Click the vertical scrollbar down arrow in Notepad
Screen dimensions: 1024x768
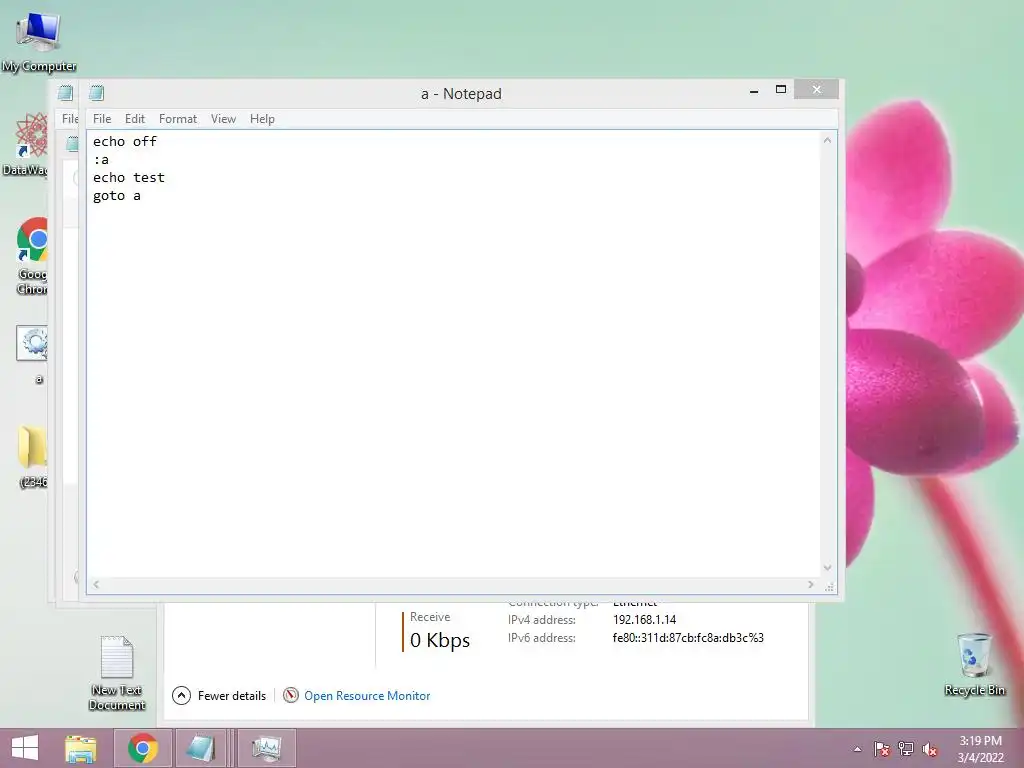point(827,568)
